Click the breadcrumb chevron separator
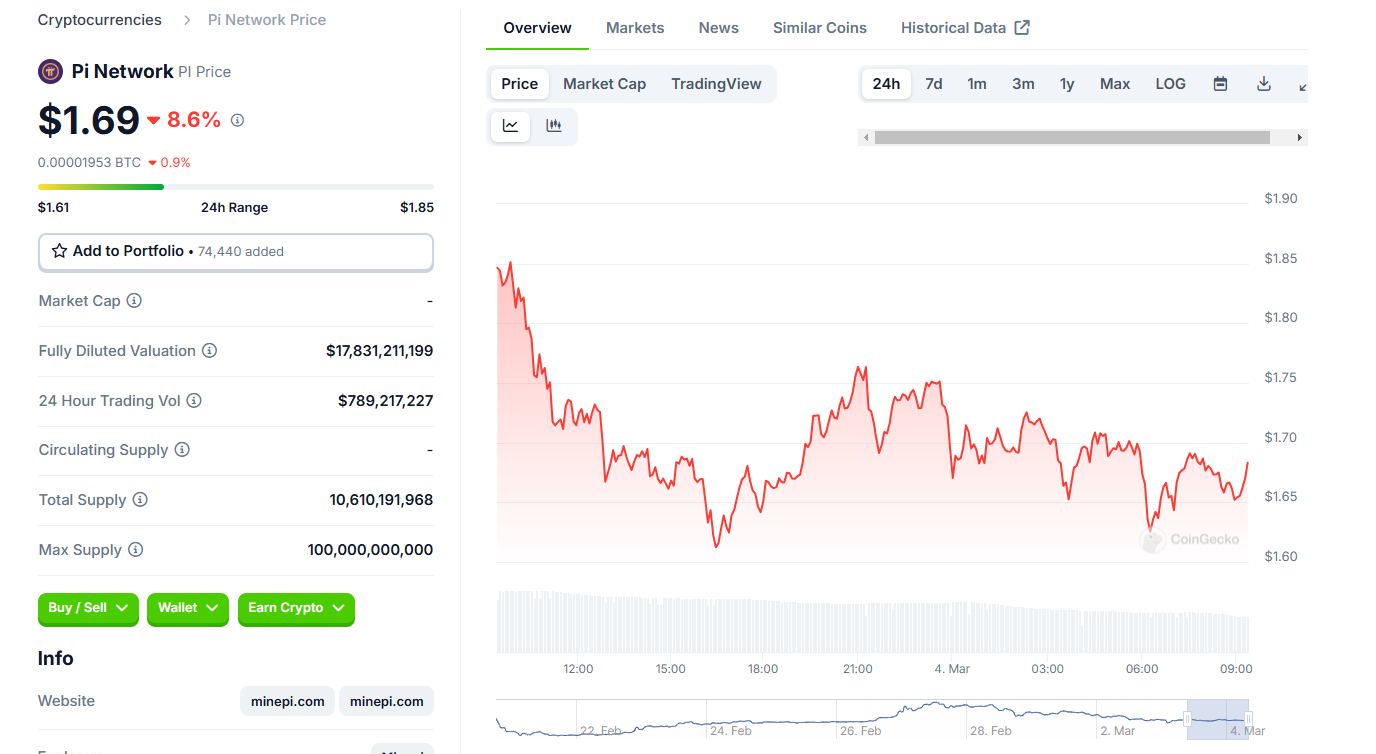This screenshot has width=1376, height=754. coord(187,20)
